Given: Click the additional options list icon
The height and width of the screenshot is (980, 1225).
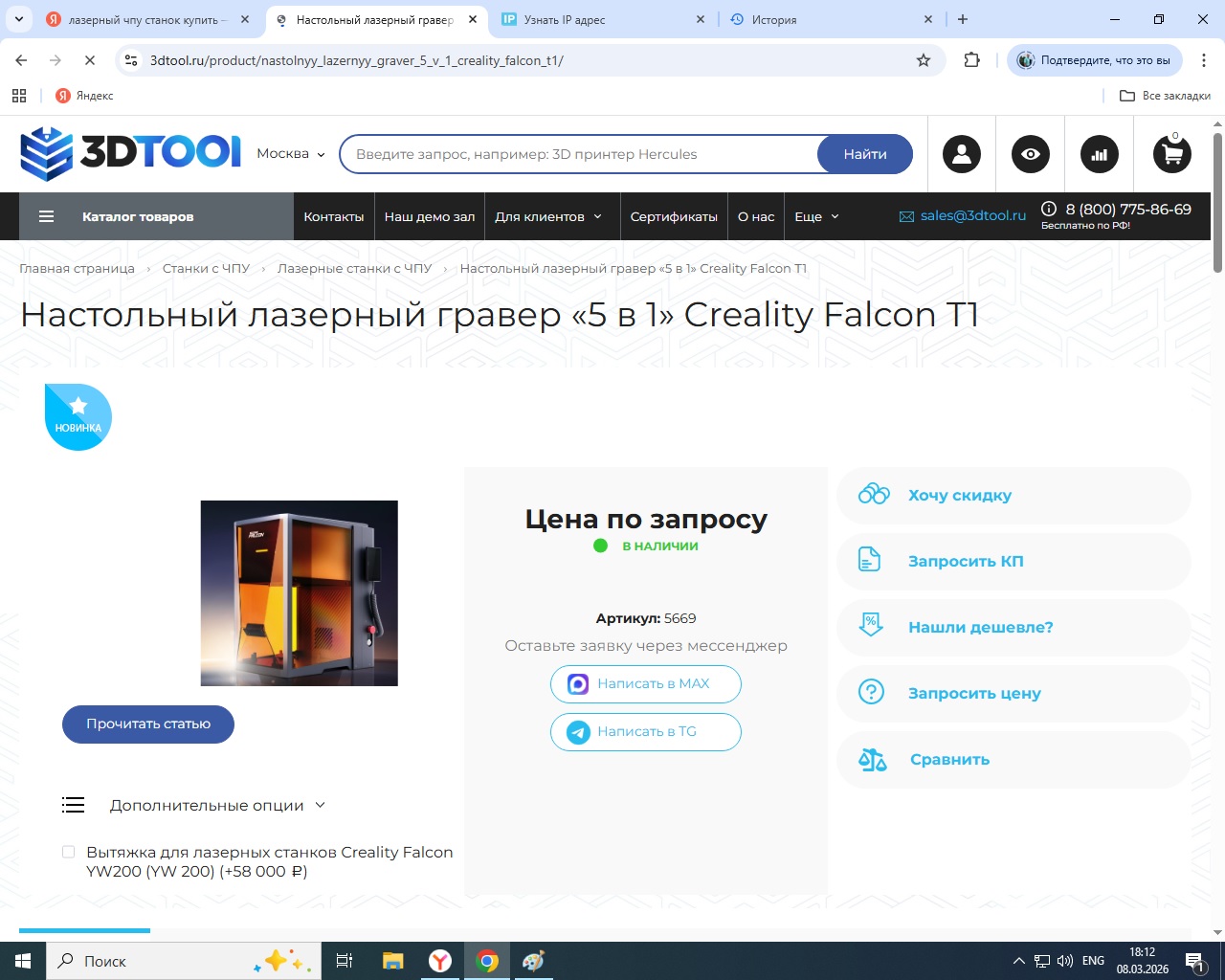Looking at the screenshot, I should 74,805.
